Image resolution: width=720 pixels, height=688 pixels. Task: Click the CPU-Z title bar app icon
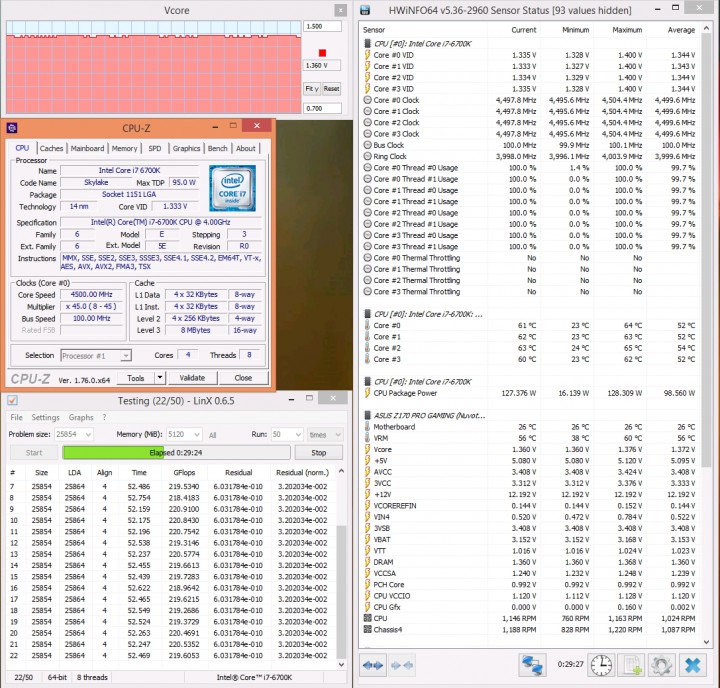coord(12,127)
